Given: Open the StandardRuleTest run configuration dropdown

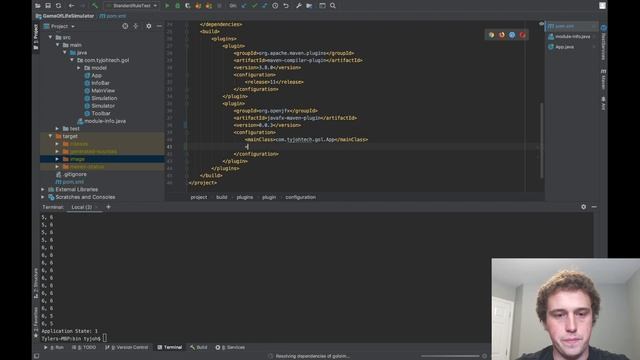Looking at the screenshot, I should click(x=131, y=6).
